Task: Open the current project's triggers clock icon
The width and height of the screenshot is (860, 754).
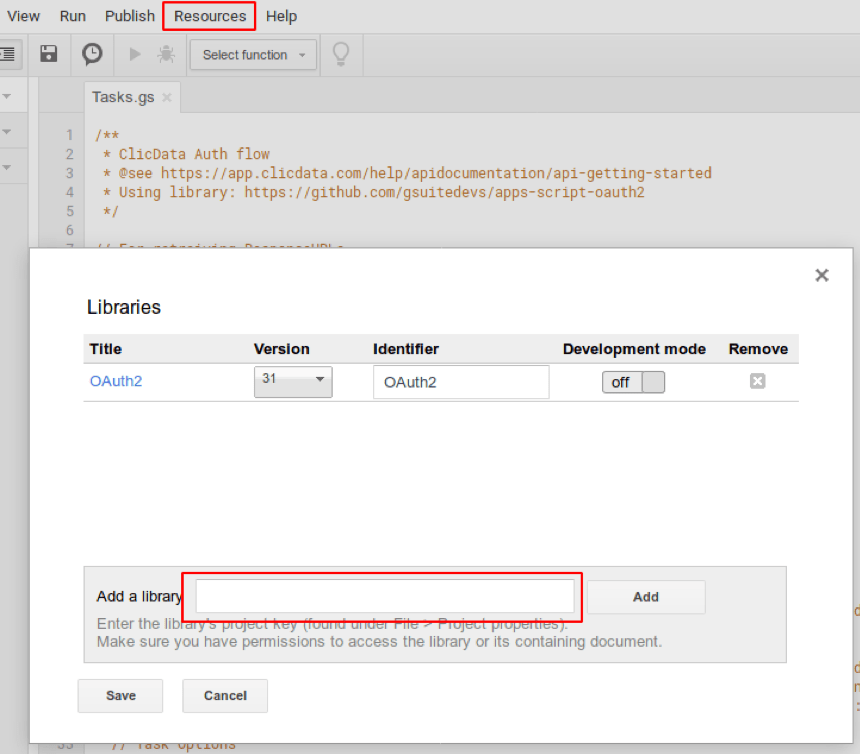Action: [92, 54]
